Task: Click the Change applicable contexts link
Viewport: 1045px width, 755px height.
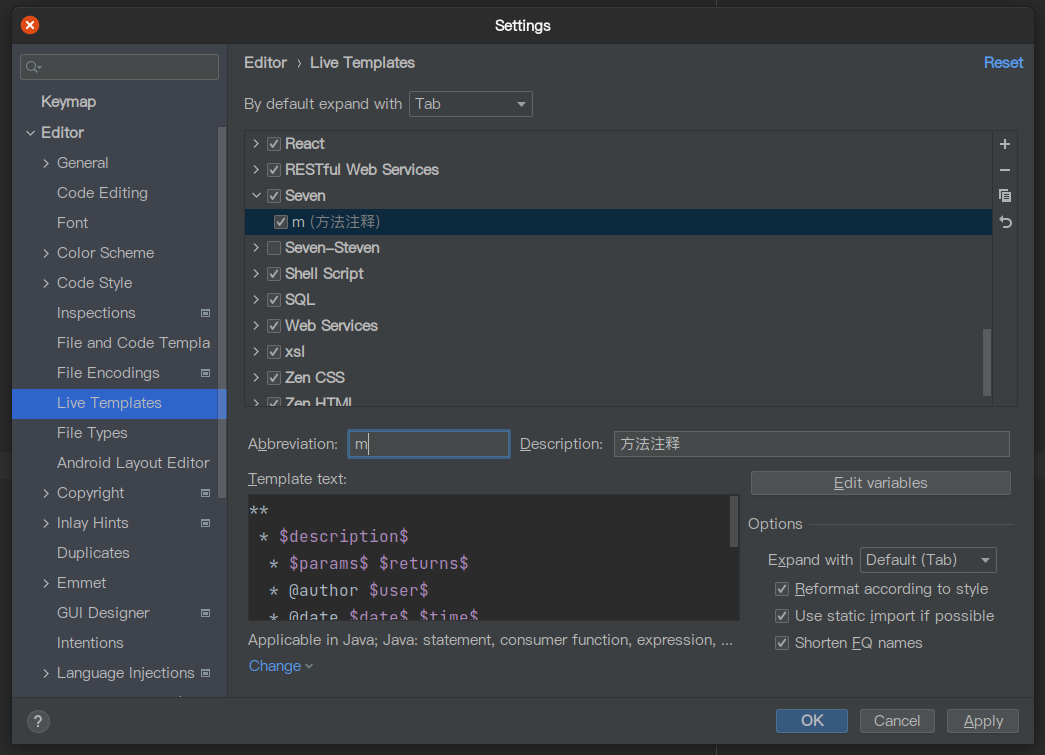Action: point(281,666)
